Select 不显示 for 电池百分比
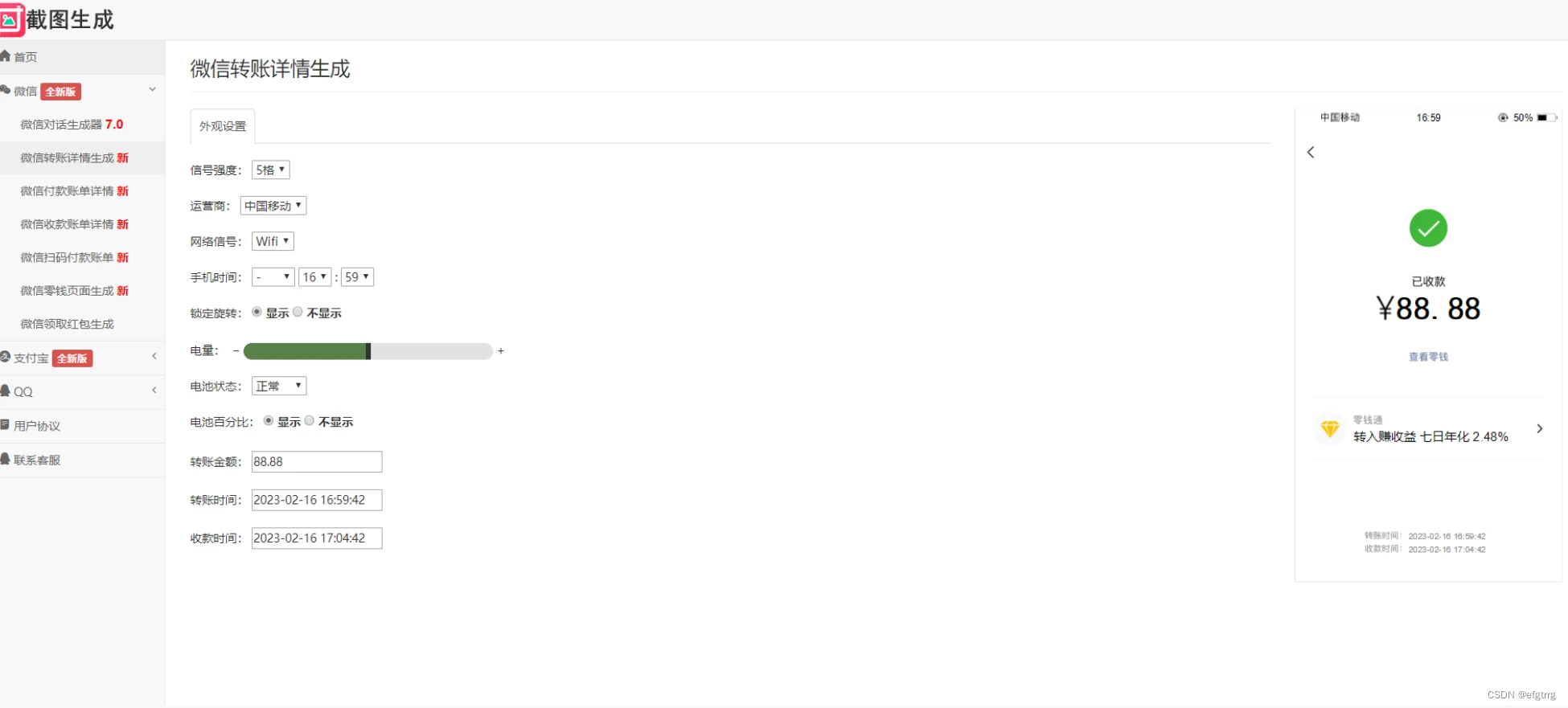 tap(310, 421)
